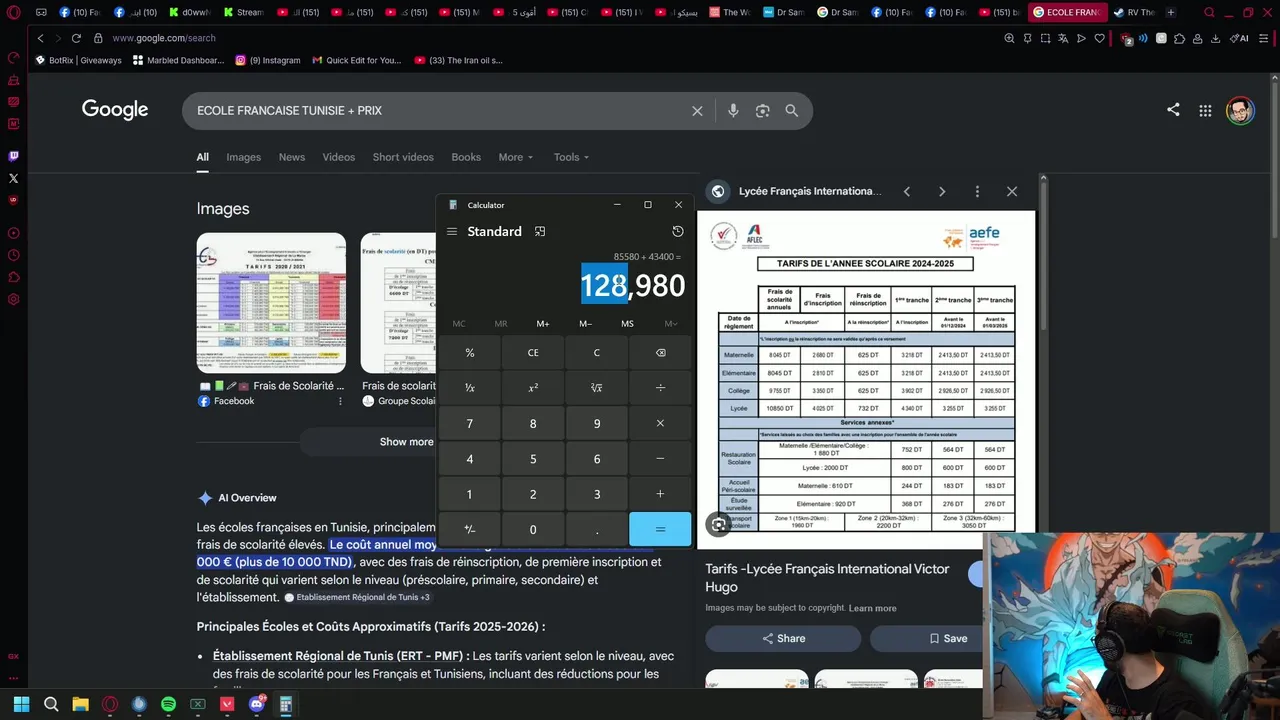The width and height of the screenshot is (1280, 720).
Task: Search inside image with Lens overlay button
Action: [718, 524]
